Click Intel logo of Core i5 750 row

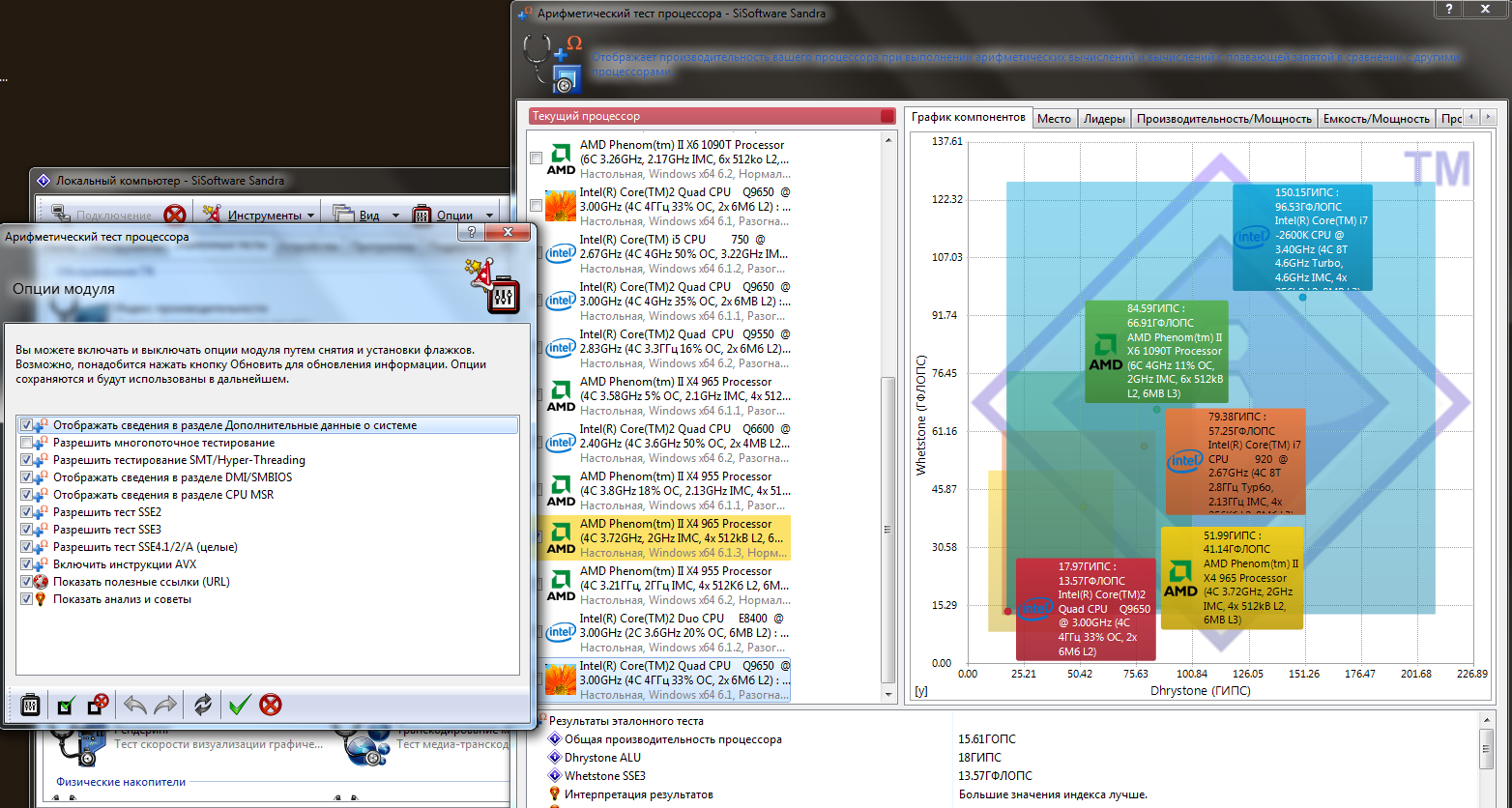click(561, 253)
